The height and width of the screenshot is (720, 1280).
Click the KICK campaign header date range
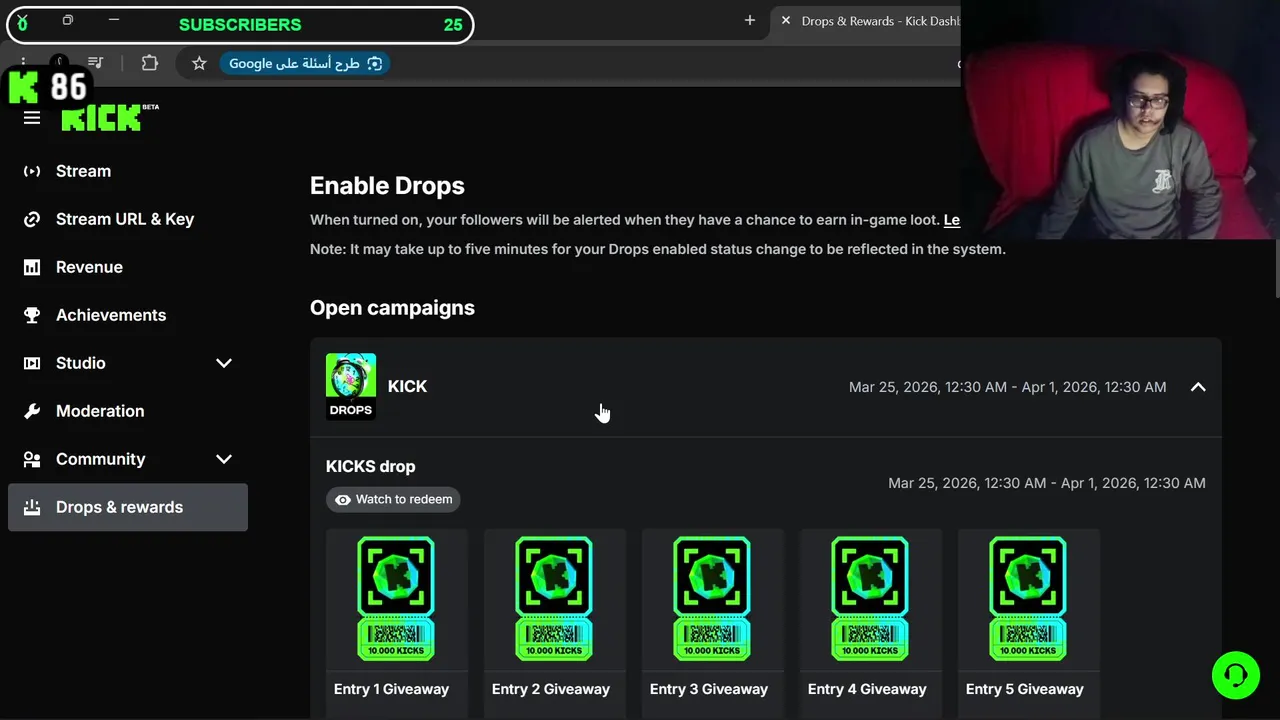[1007, 387]
